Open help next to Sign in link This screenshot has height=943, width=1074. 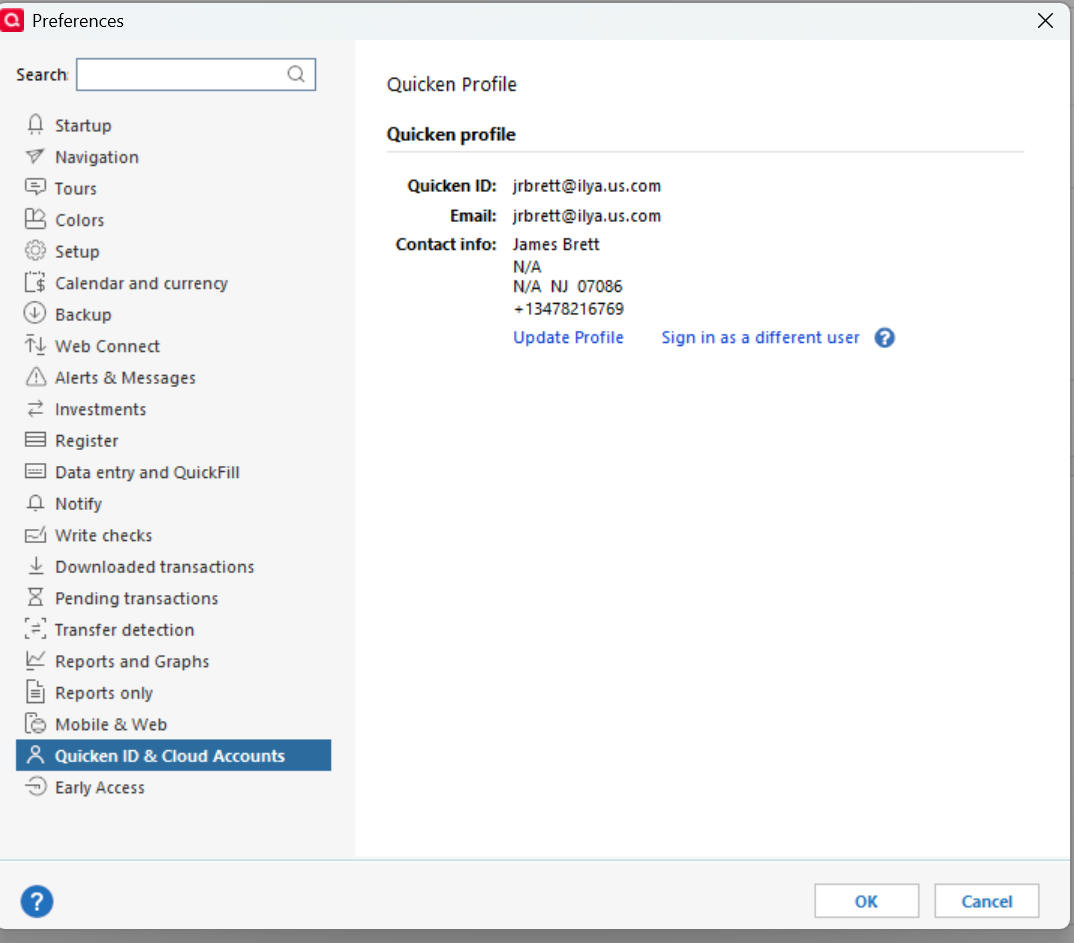tap(884, 338)
